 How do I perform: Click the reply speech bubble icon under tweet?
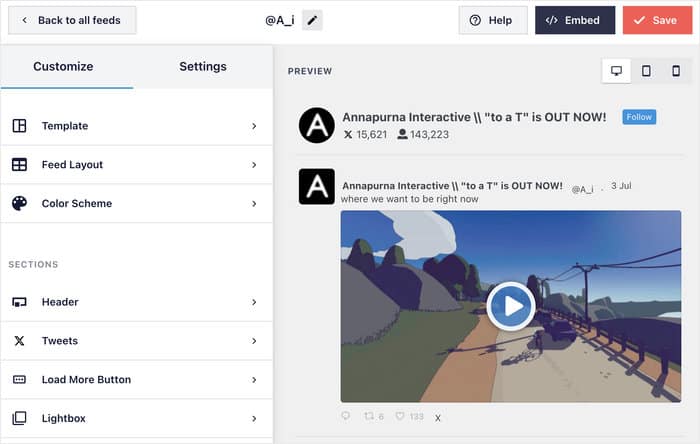pos(346,416)
